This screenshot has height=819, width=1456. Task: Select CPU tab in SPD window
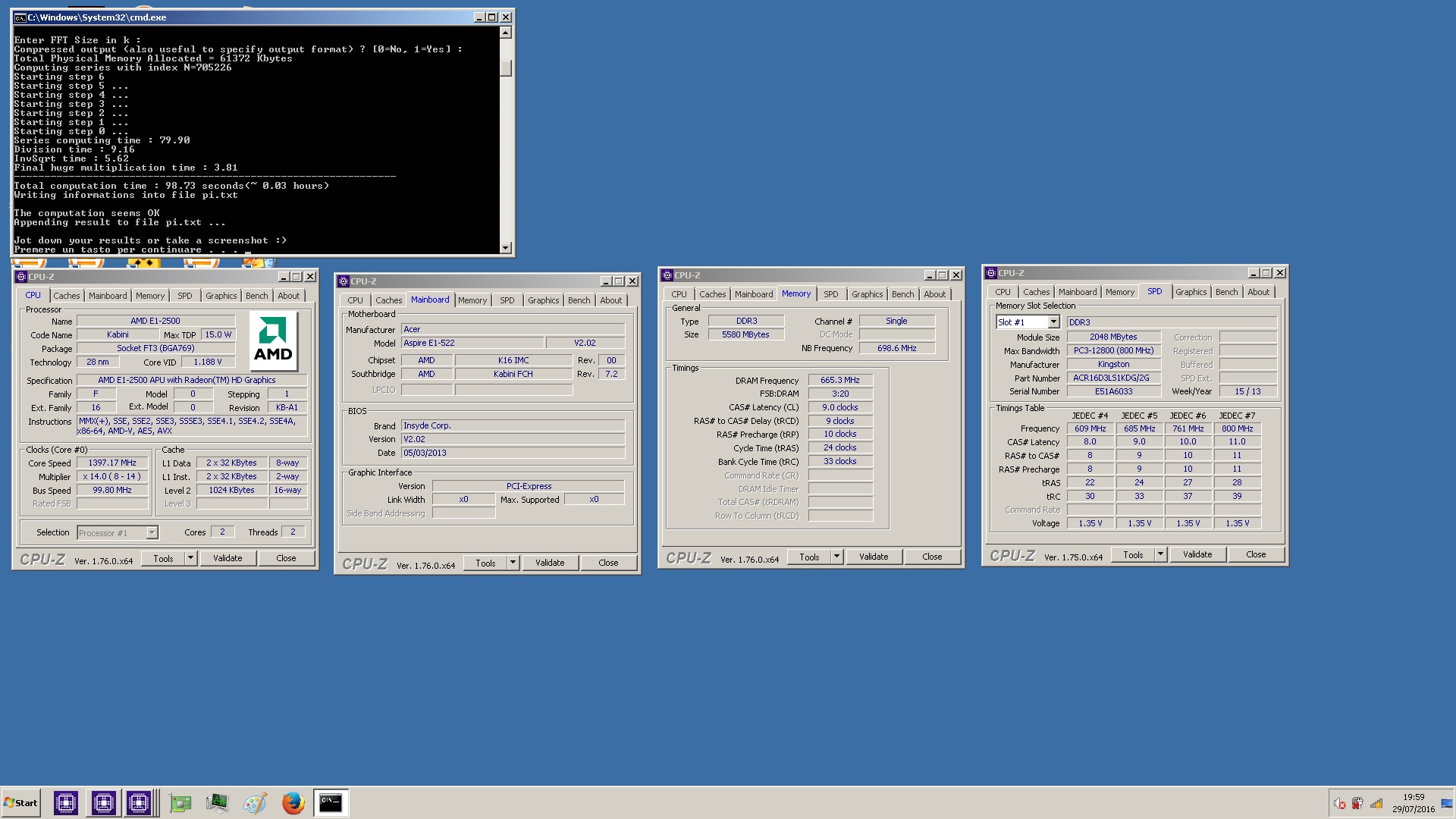pos(1003,292)
